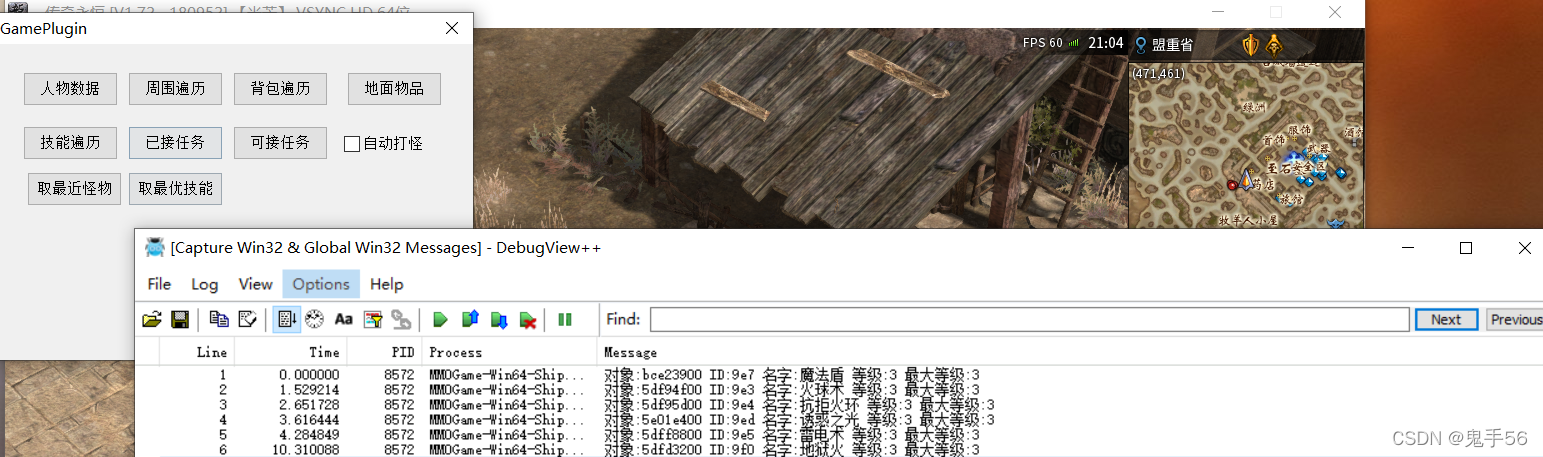Click the 周围遍历 button

pos(175,89)
